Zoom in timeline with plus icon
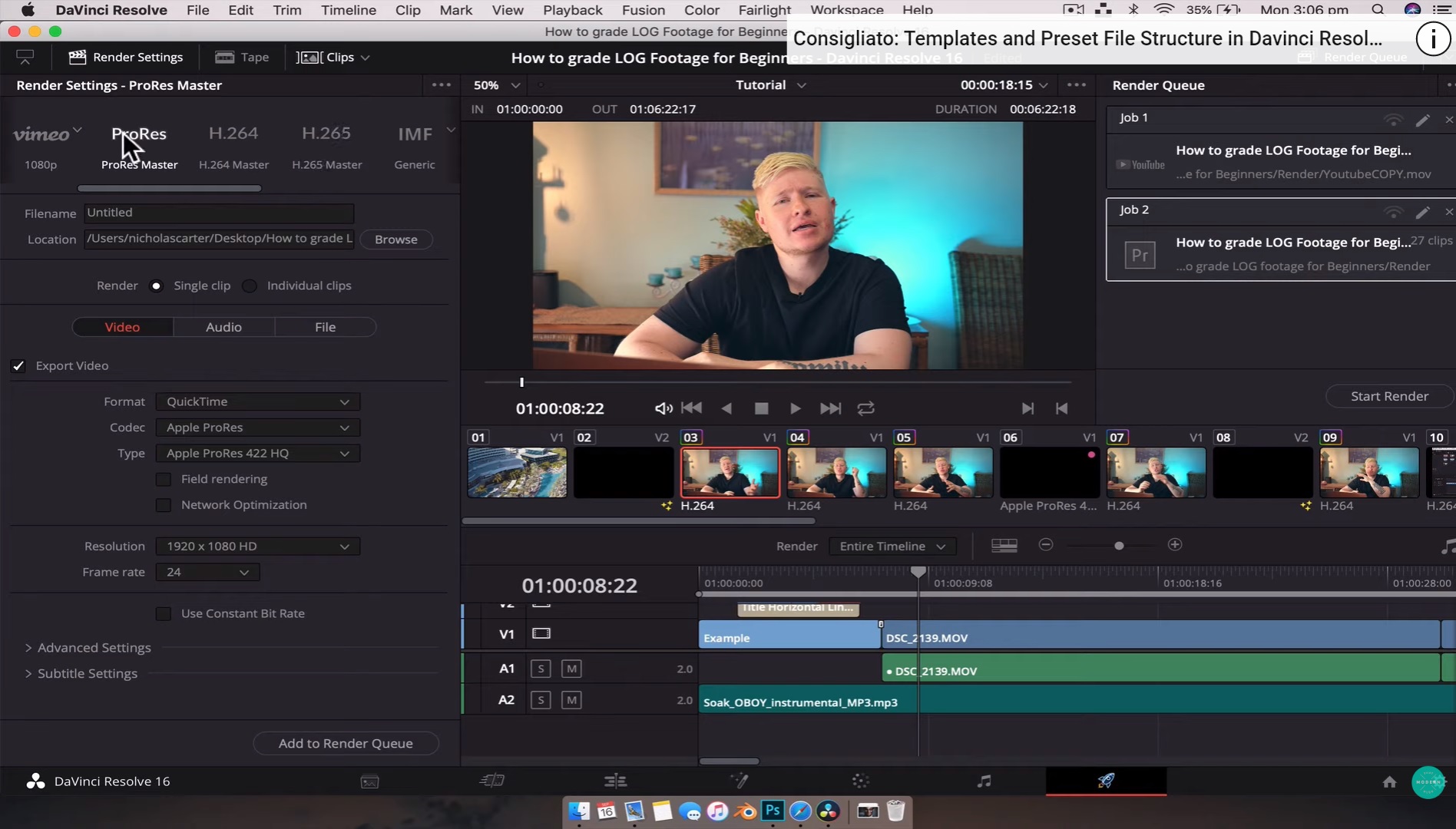This screenshot has height=829, width=1456. tap(1175, 545)
